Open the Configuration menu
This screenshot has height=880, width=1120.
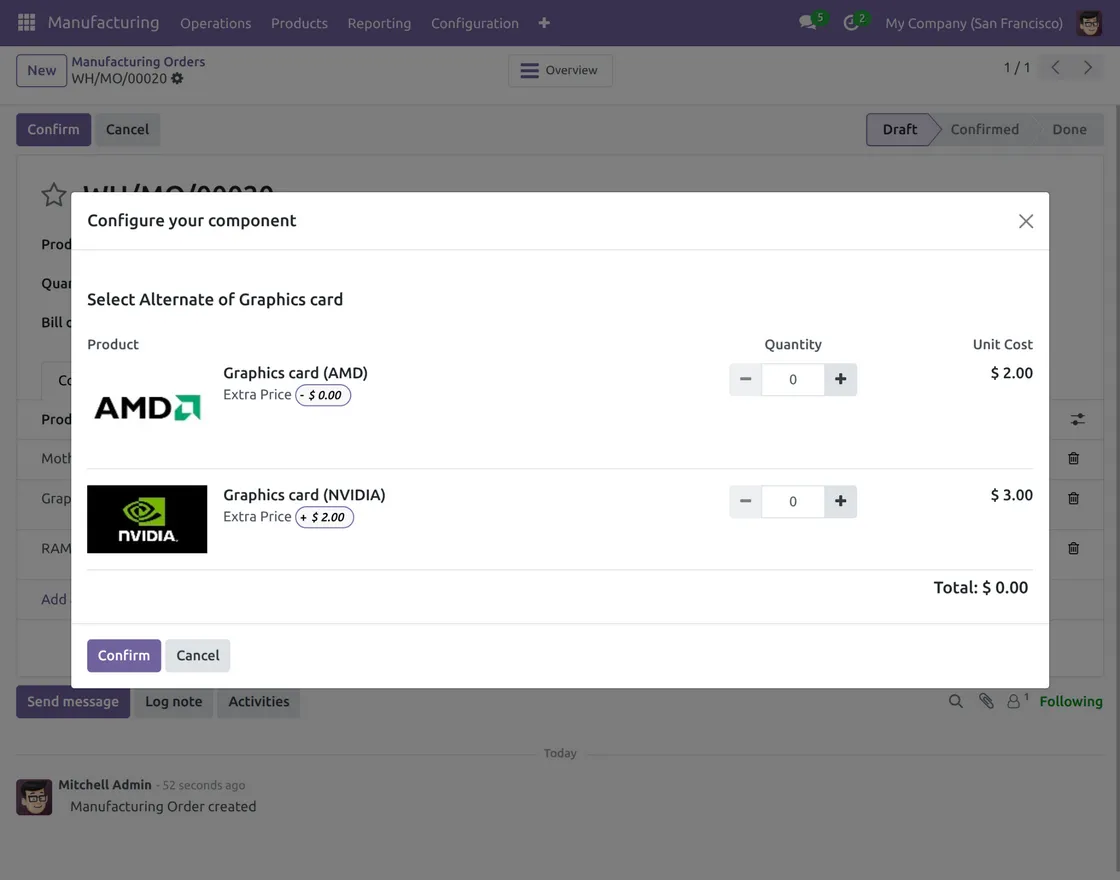[x=475, y=23]
